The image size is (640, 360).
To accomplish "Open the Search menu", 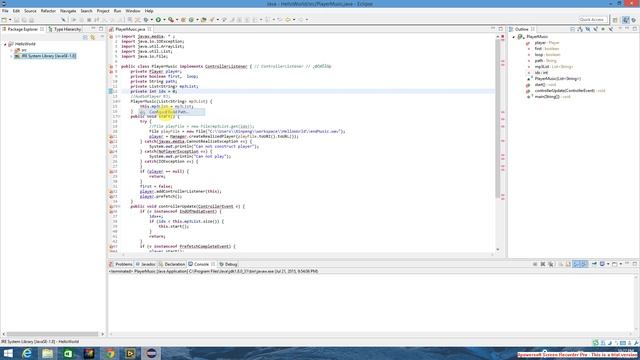I will coord(86,11).
